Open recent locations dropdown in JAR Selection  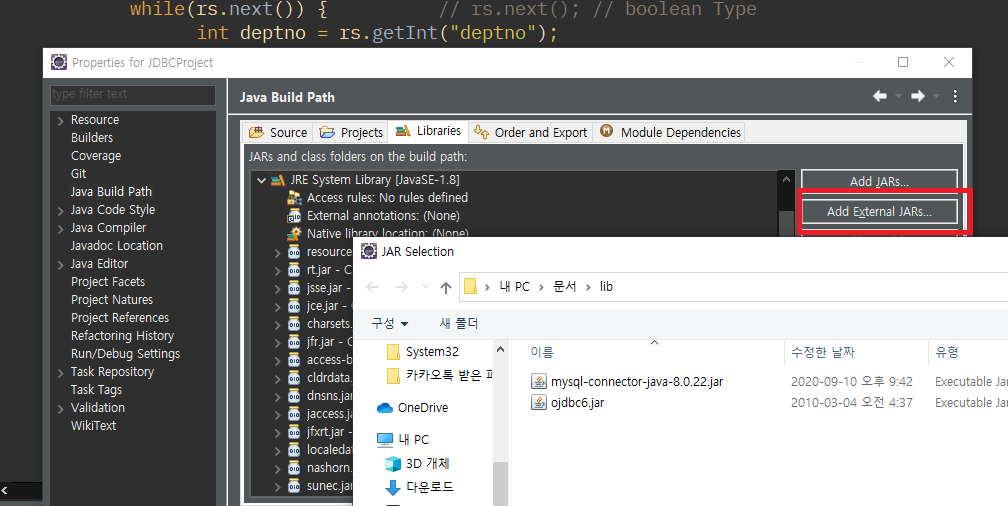(x=424, y=287)
